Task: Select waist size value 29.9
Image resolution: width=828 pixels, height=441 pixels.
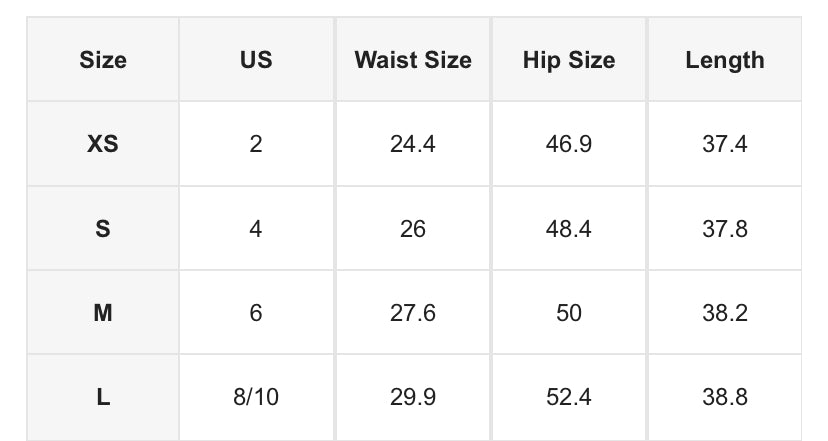Action: (x=412, y=397)
